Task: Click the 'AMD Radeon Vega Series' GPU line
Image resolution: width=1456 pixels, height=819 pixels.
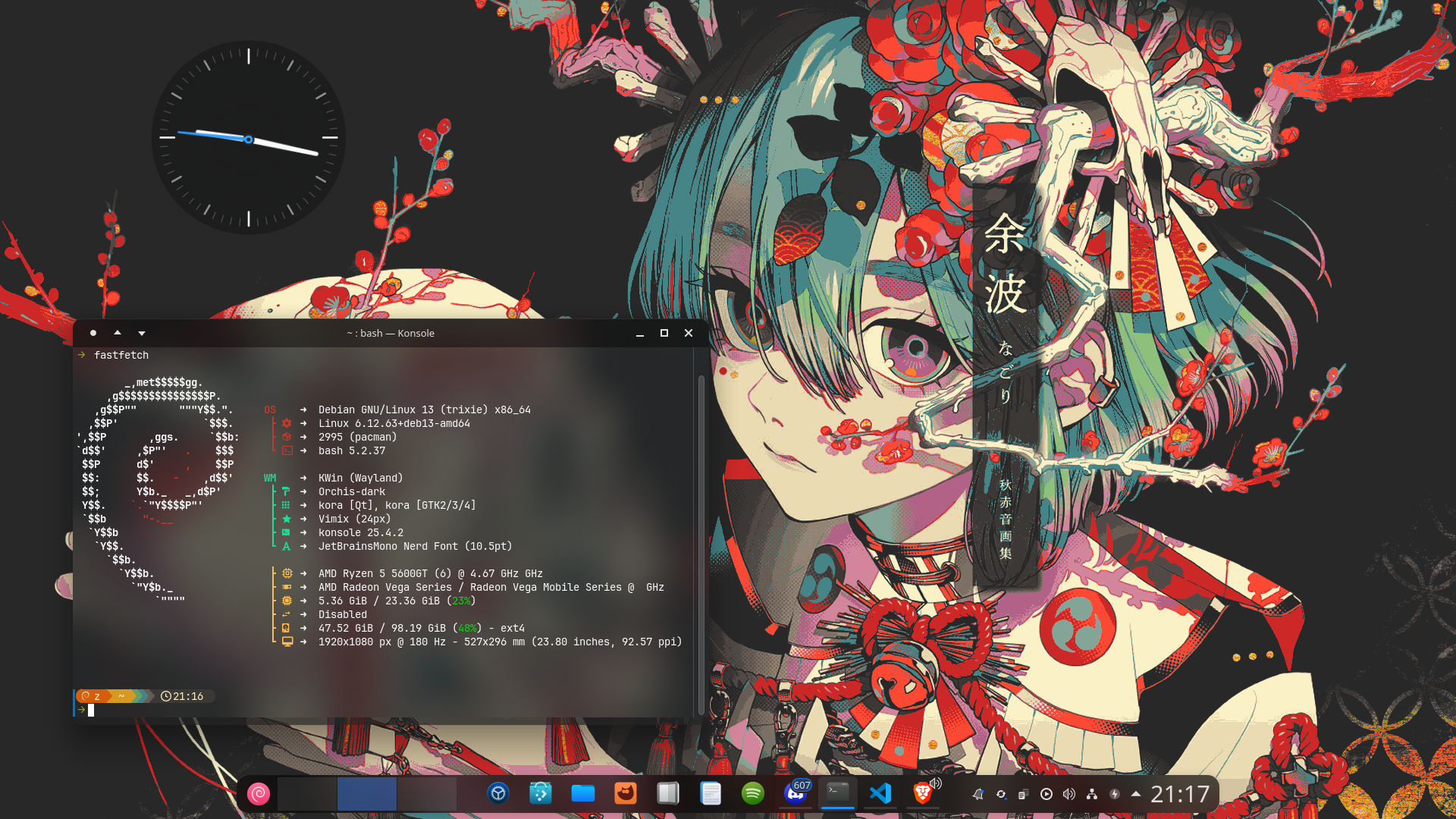Action: click(491, 587)
